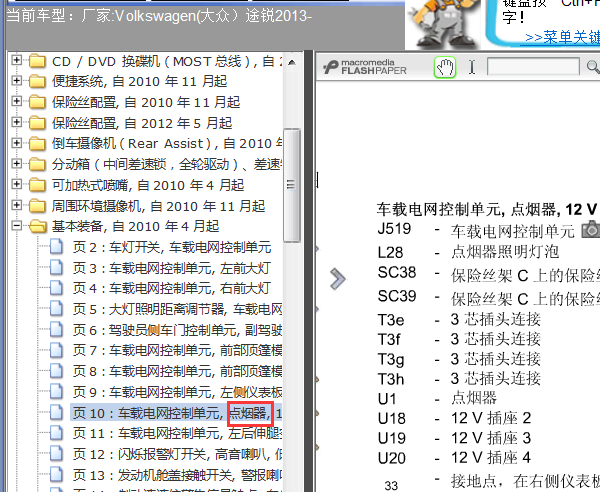Viewport: 600px width, 492px height.
Task: Select 页 10 : 点烟器 page
Action: pos(177,413)
